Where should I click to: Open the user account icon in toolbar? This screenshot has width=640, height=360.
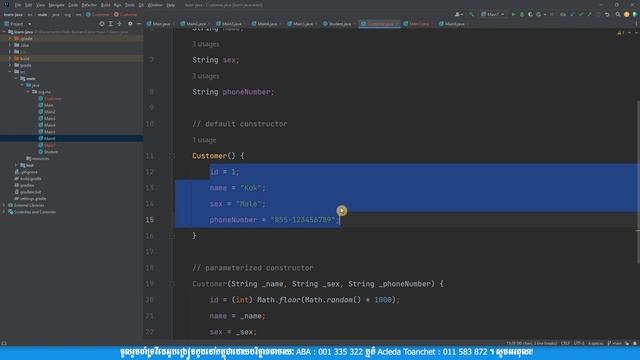pyautogui.click(x=458, y=14)
